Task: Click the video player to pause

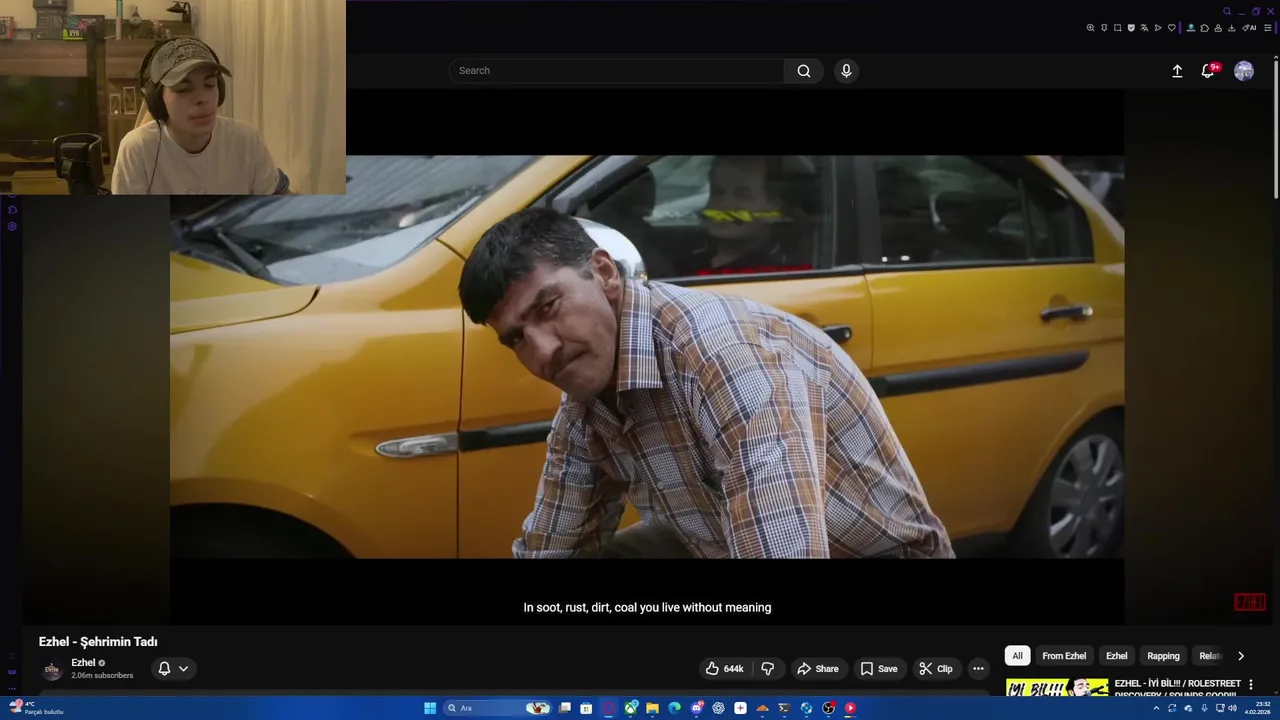Action: tap(647, 357)
